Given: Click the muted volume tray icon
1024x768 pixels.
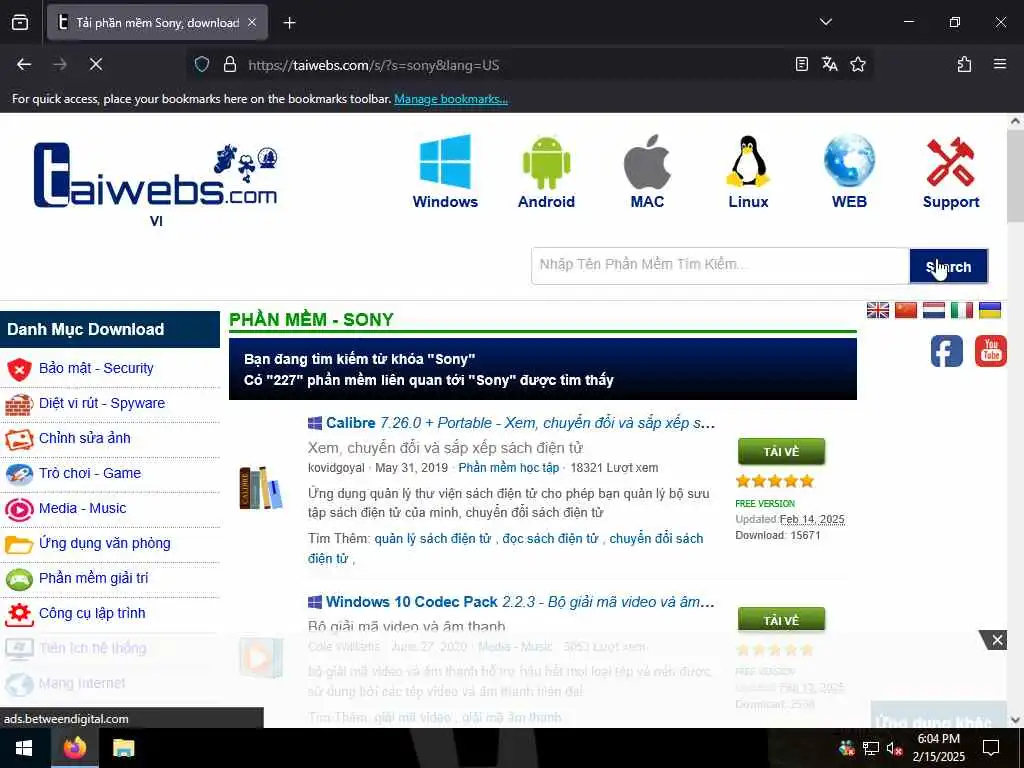Looking at the screenshot, I should click(x=894, y=748).
